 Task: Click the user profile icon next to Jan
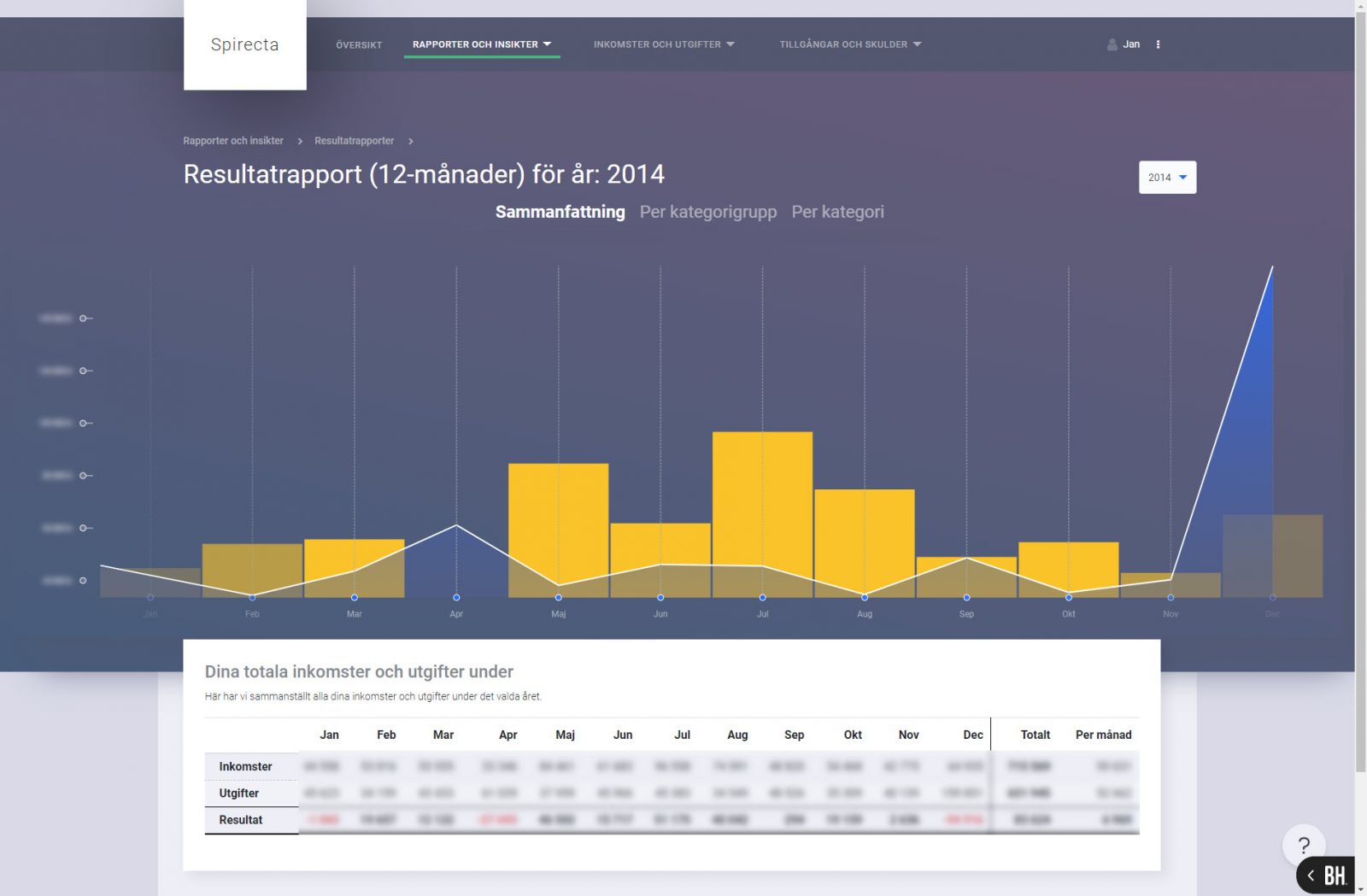pyautogui.click(x=1112, y=44)
